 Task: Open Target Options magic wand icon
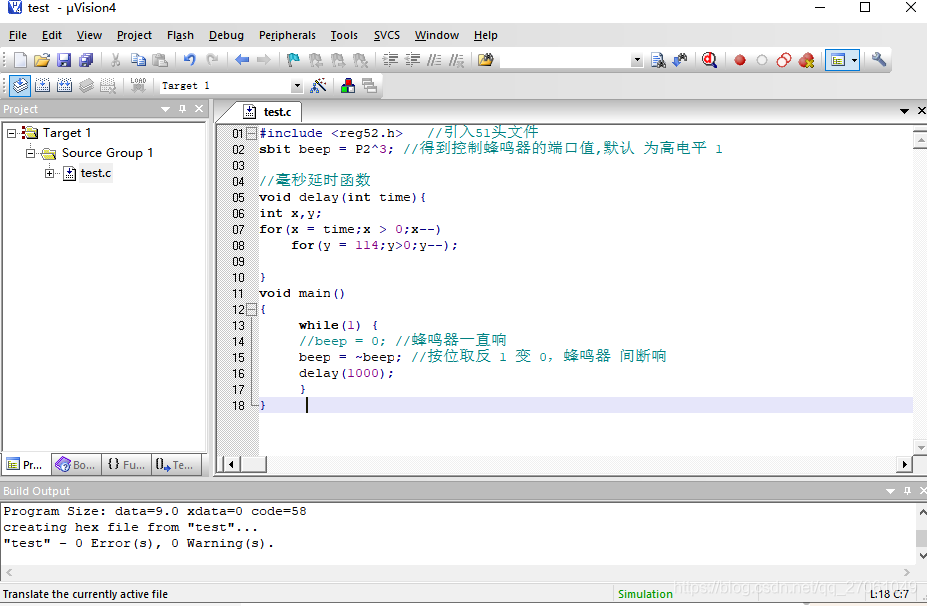(318, 86)
